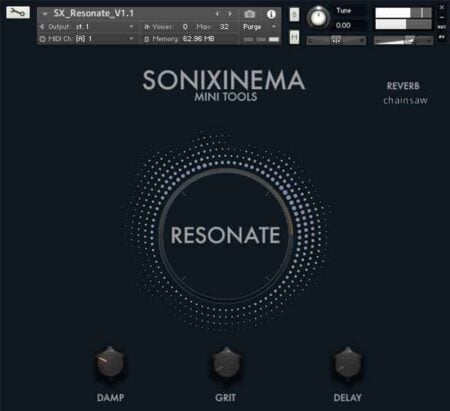This screenshot has width=450, height=411.
Task: Click the large RESONATE dial
Action: point(226,235)
